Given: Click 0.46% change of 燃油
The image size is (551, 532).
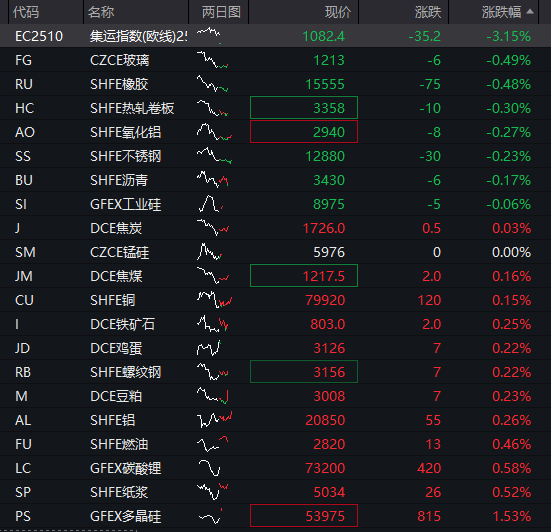Looking at the screenshot, I should [x=511, y=445].
